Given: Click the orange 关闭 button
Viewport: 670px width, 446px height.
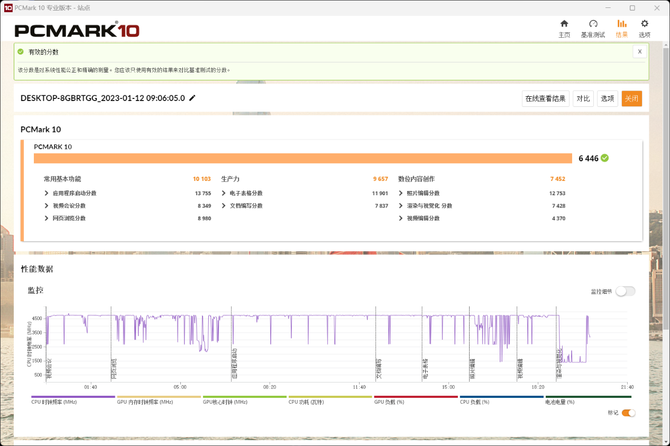Looking at the screenshot, I should (632, 99).
